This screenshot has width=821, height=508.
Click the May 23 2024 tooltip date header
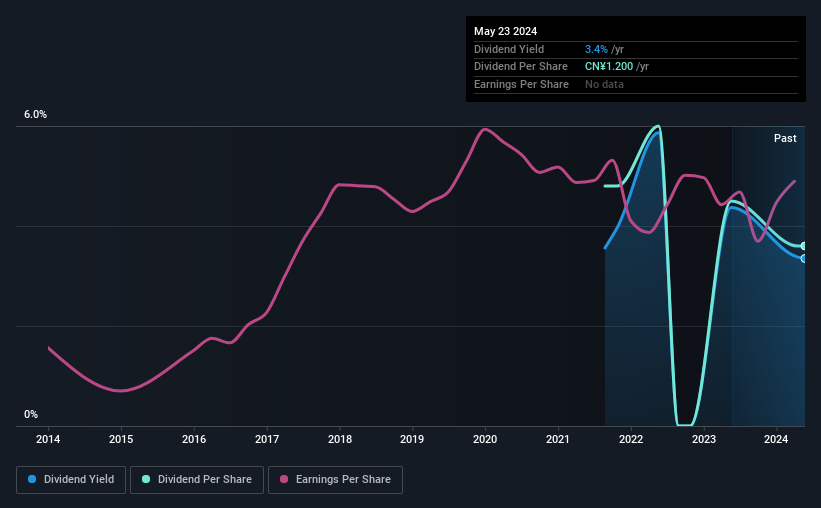[505, 31]
